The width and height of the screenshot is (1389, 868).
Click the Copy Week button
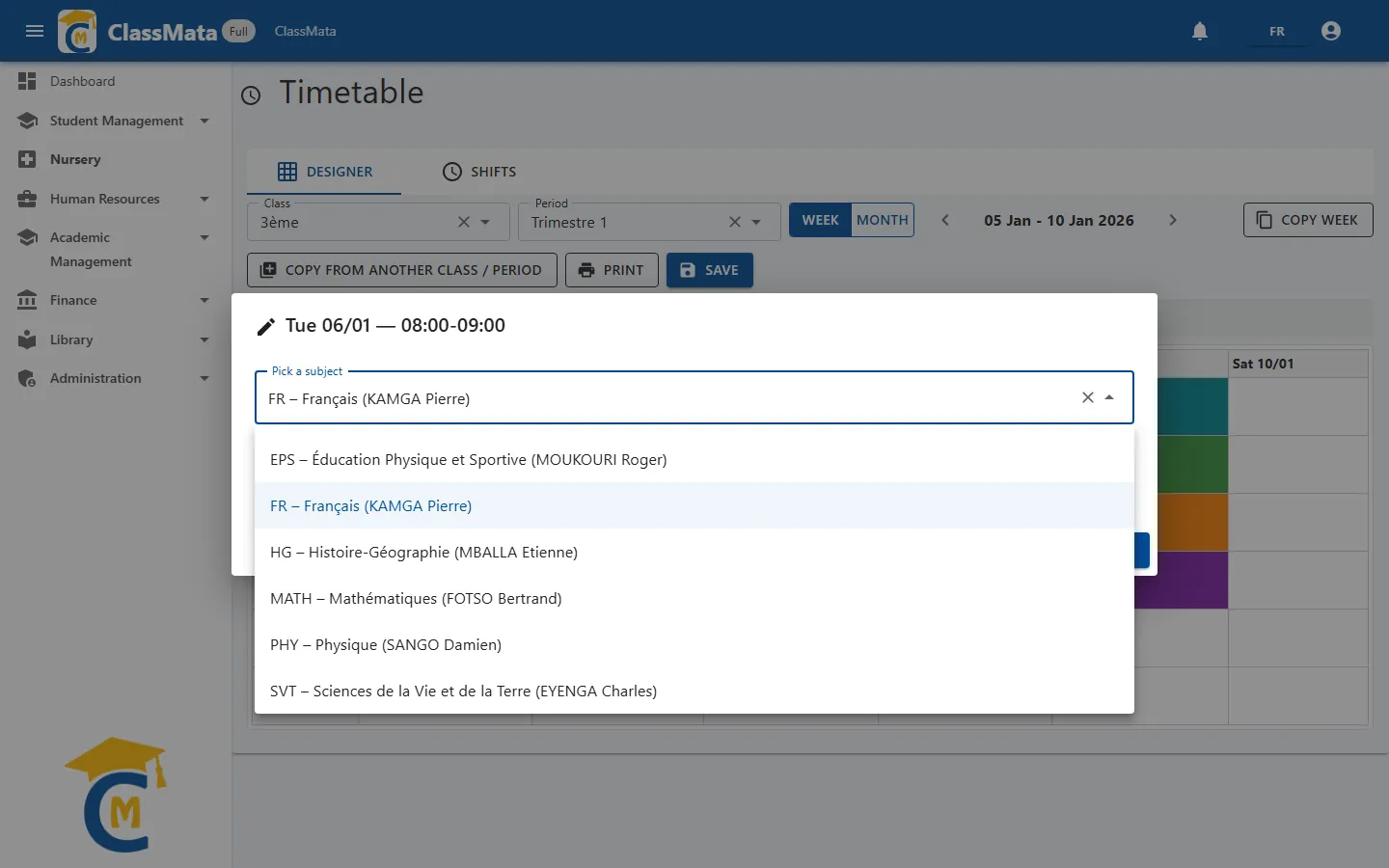click(1308, 220)
